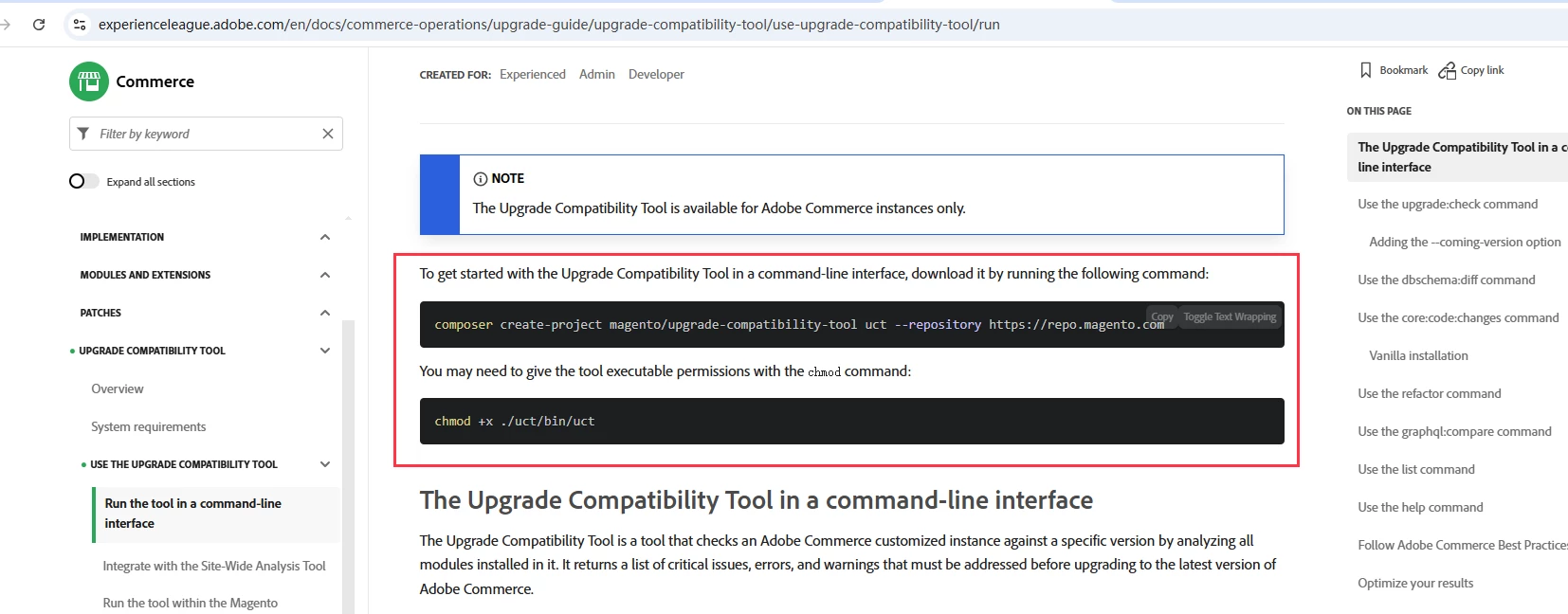Jump to Use the core:code:changes command

(1458, 317)
